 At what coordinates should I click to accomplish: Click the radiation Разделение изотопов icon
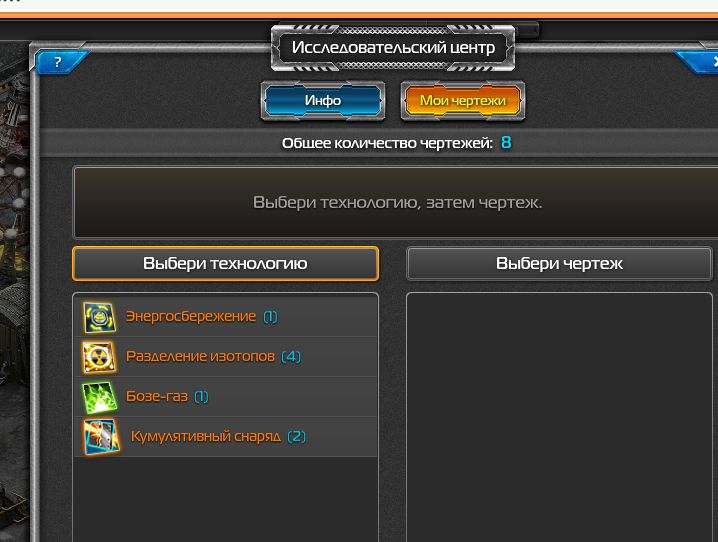(x=99, y=357)
